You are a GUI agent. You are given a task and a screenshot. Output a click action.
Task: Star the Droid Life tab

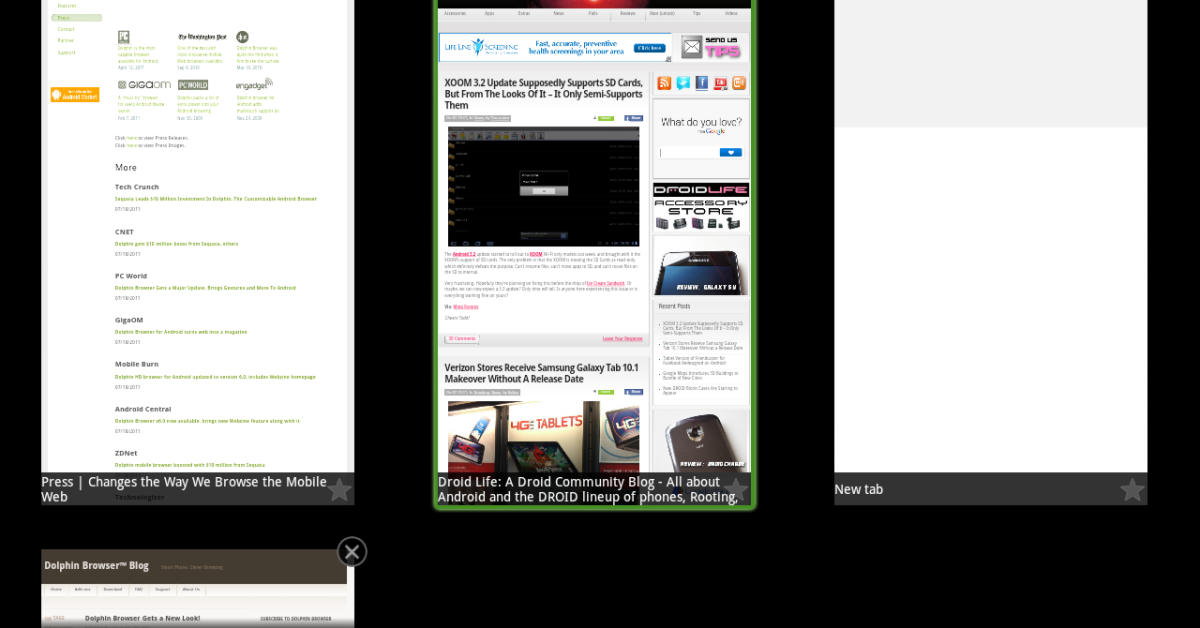735,490
